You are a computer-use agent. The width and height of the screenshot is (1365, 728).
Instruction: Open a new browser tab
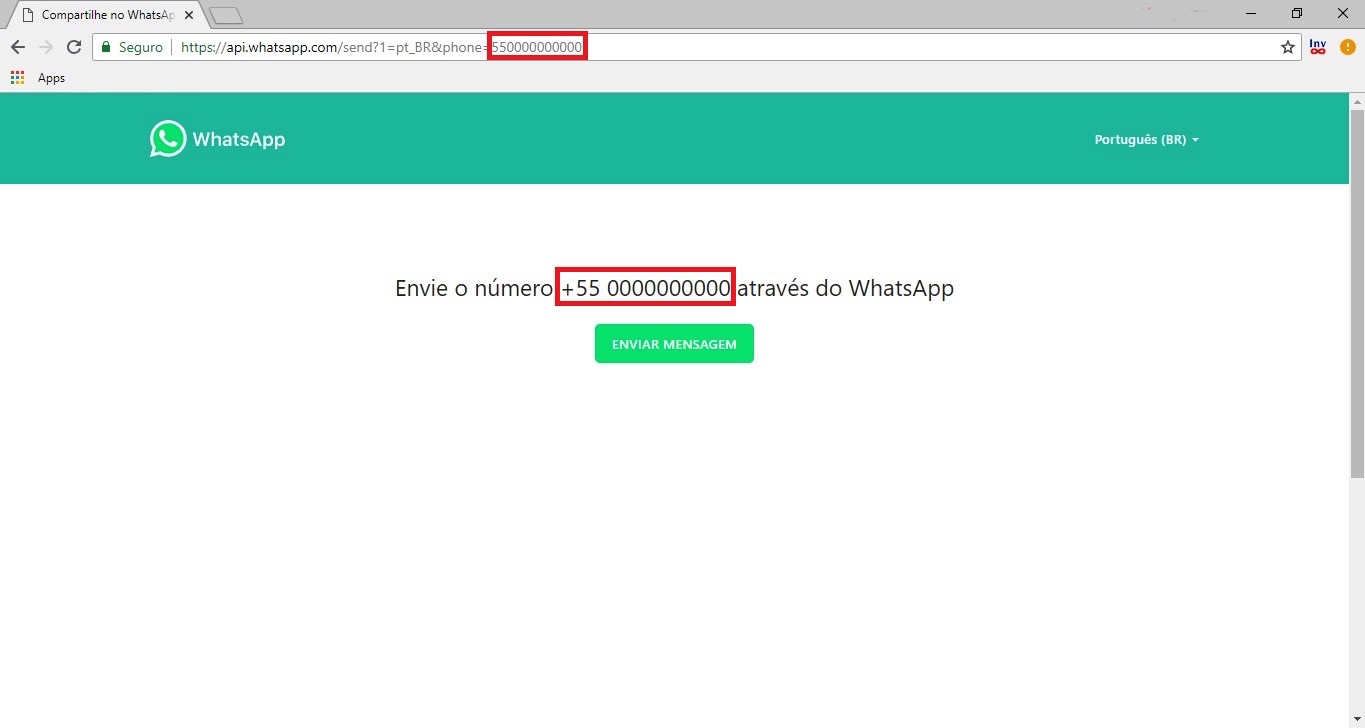(227, 15)
